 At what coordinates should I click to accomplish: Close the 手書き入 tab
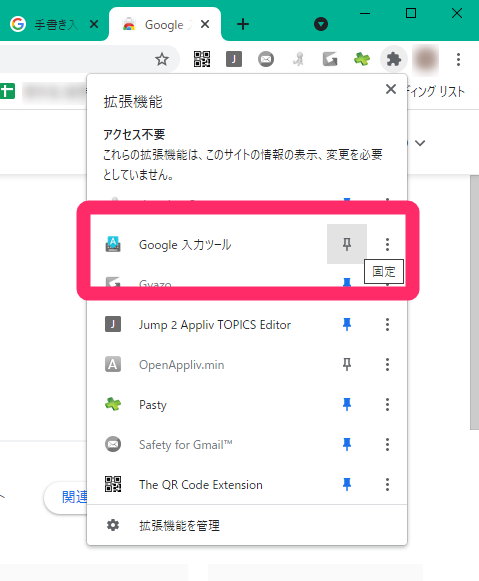(x=94, y=24)
